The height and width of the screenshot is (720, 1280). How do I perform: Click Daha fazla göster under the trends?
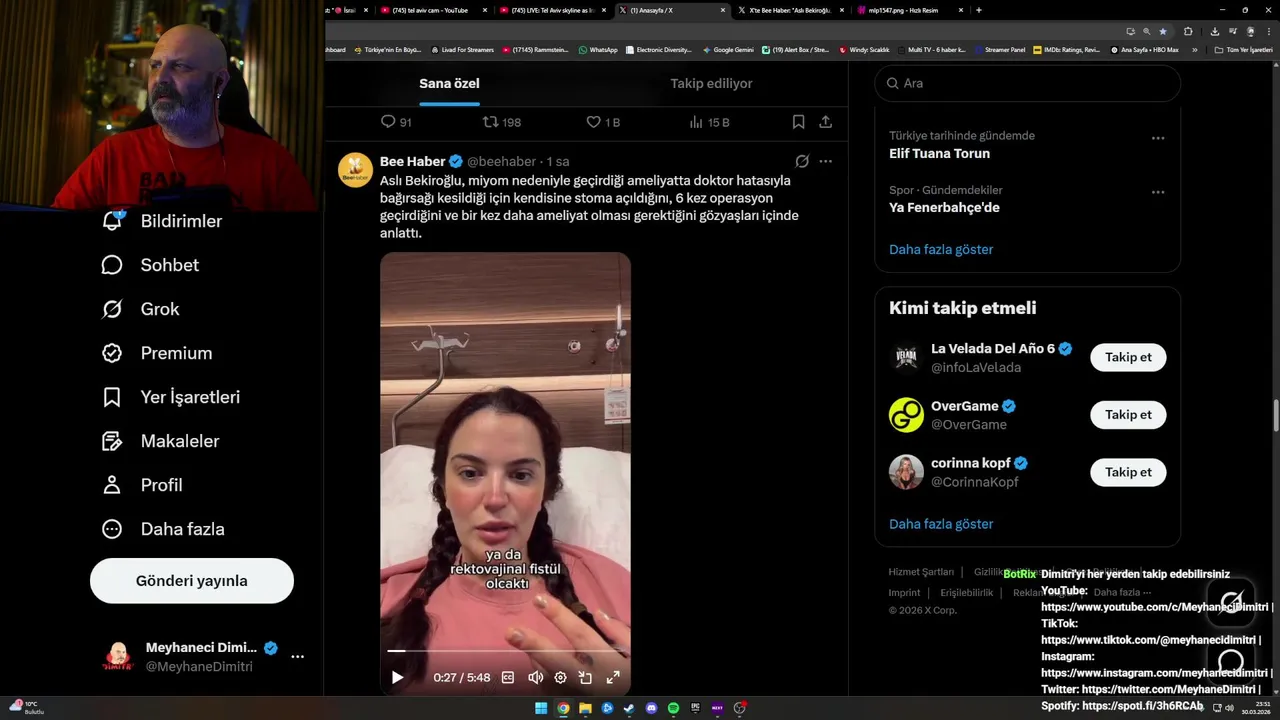click(x=941, y=249)
